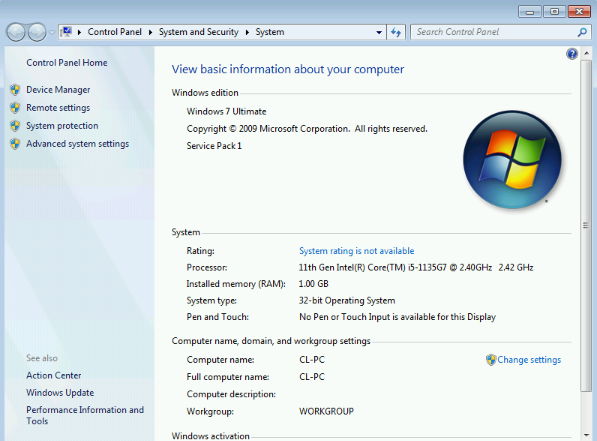This screenshot has width=597, height=441.
Task: Click the computer icon in address bar
Action: (x=67, y=32)
